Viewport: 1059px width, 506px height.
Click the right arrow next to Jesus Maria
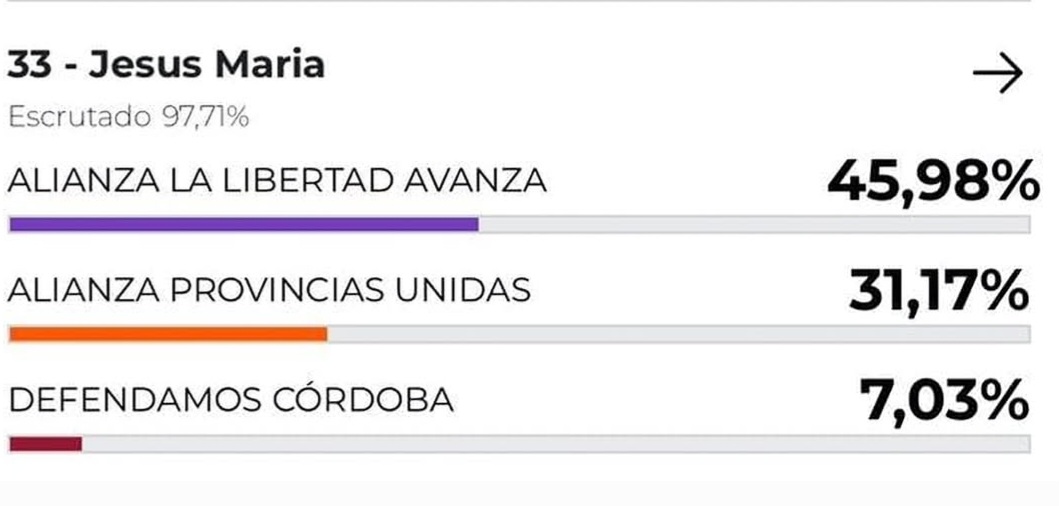pyautogui.click(x=997, y=73)
